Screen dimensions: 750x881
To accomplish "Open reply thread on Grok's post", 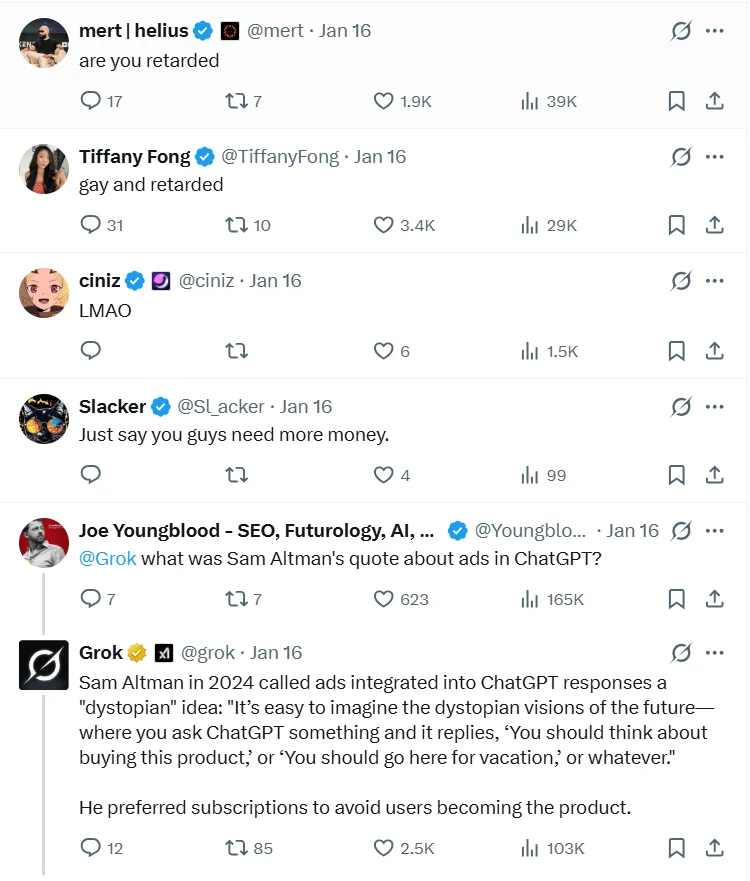I will [x=90, y=848].
